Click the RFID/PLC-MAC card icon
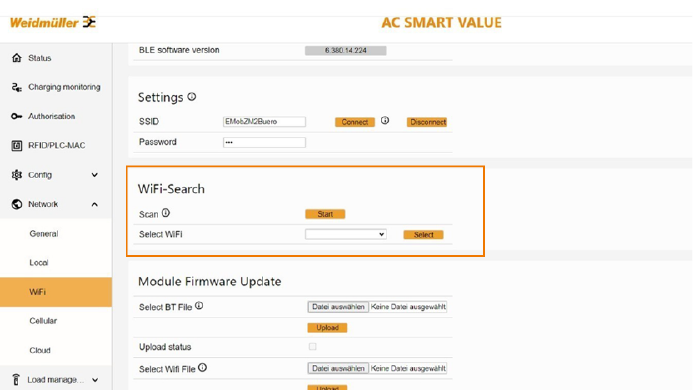 17,146
